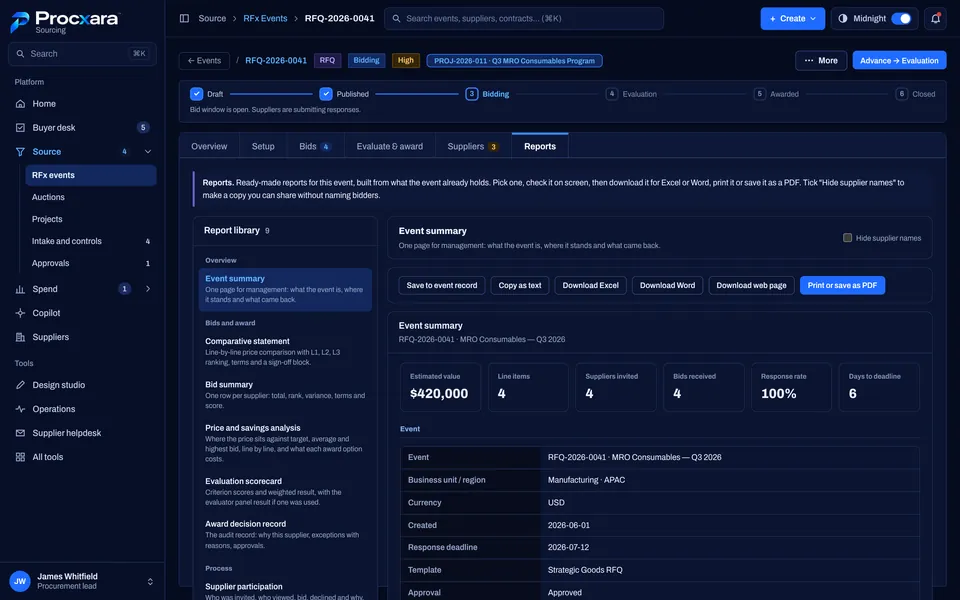Screen dimensions: 960x600
Task: Click the Published stage checkmark
Action: click(x=326, y=94)
